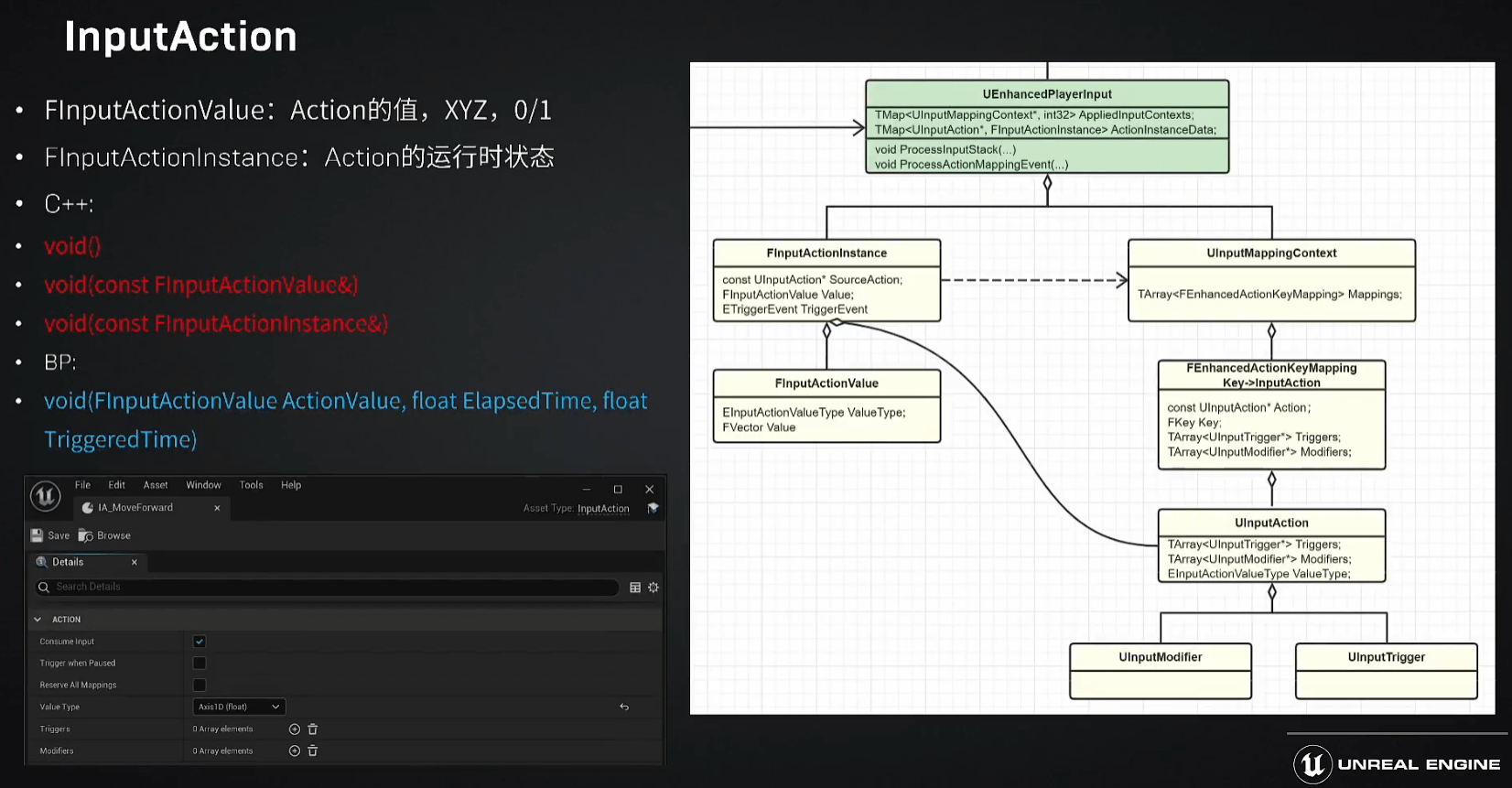Enable Trigger when Paused checkbox
Screen dimensions: 1512x788
pos(200,664)
